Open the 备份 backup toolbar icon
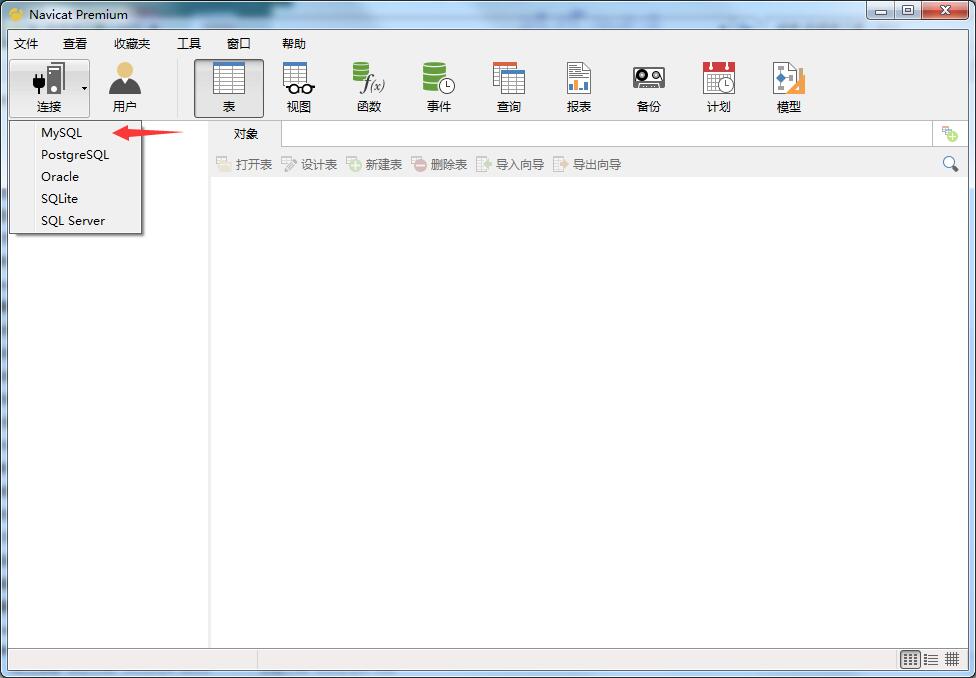The height and width of the screenshot is (678, 976). click(x=649, y=88)
